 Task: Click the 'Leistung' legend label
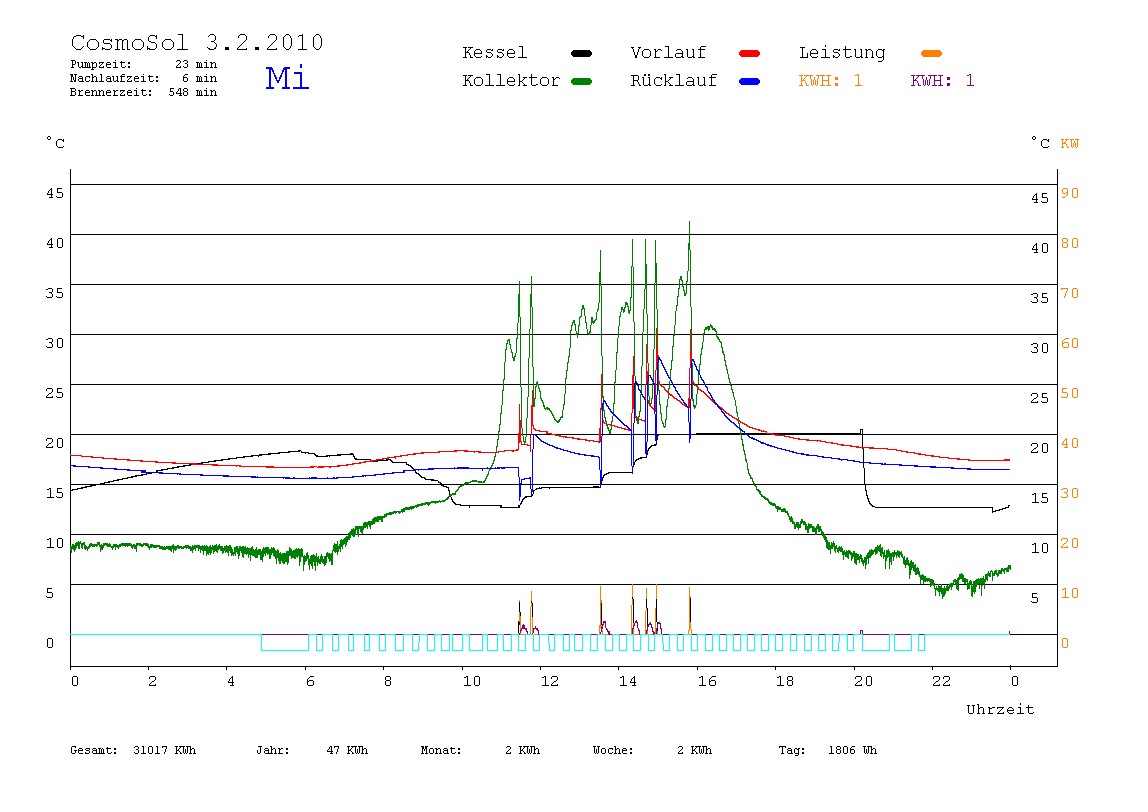point(842,53)
